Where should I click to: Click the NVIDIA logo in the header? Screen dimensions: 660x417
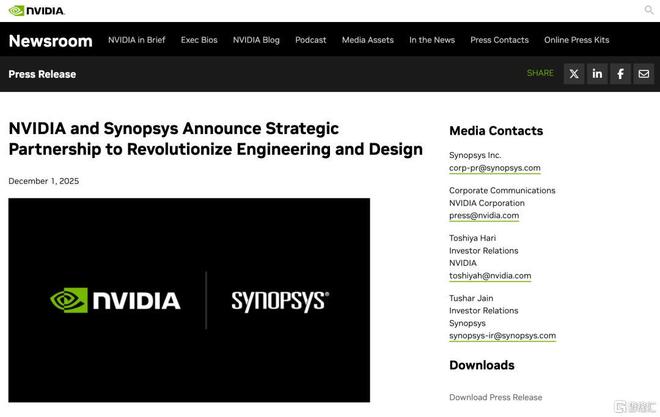(37, 11)
